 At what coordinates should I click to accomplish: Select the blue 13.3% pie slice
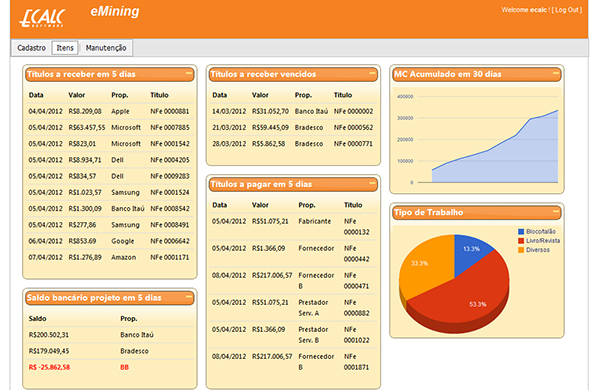pyautogui.click(x=470, y=252)
